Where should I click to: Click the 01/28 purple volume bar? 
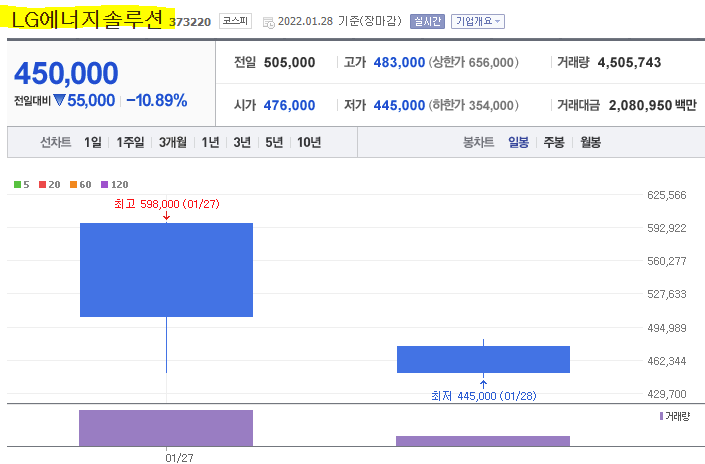(x=483, y=441)
